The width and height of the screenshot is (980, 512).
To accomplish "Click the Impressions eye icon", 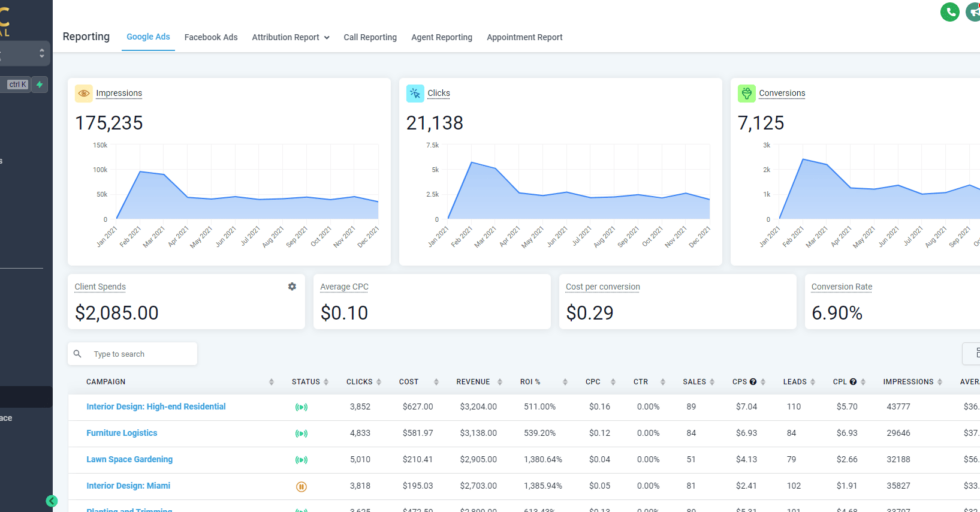I will [83, 93].
